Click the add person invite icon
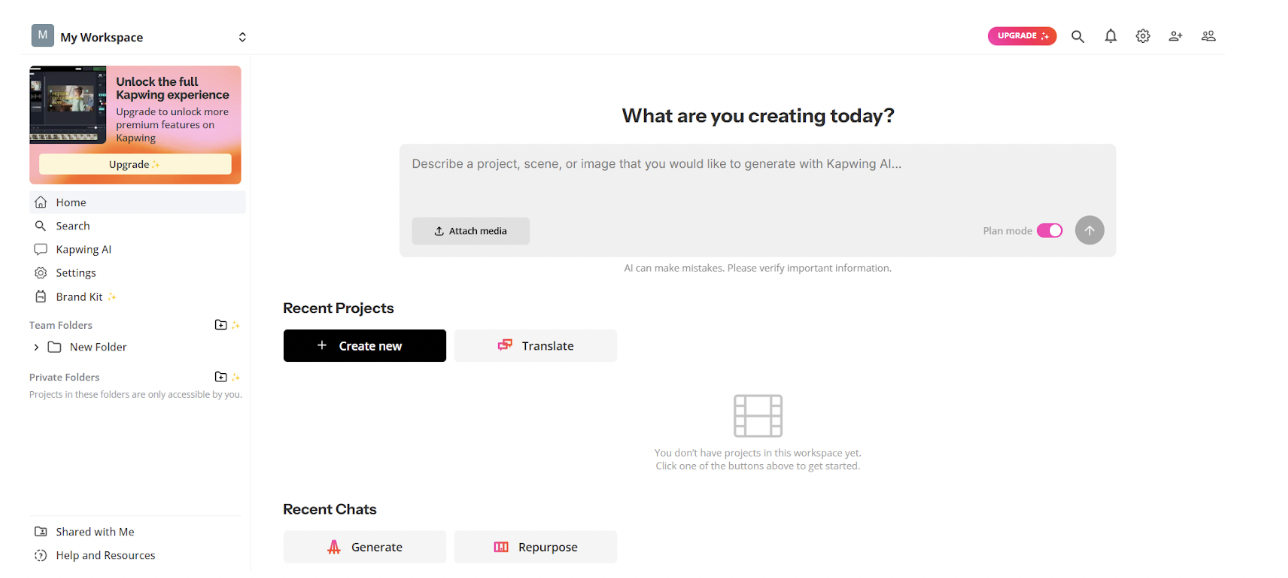1288x578 pixels. coord(1176,36)
